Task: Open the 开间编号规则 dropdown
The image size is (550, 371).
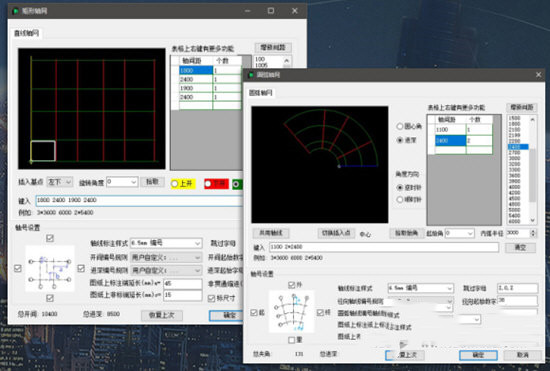Action: (x=166, y=258)
